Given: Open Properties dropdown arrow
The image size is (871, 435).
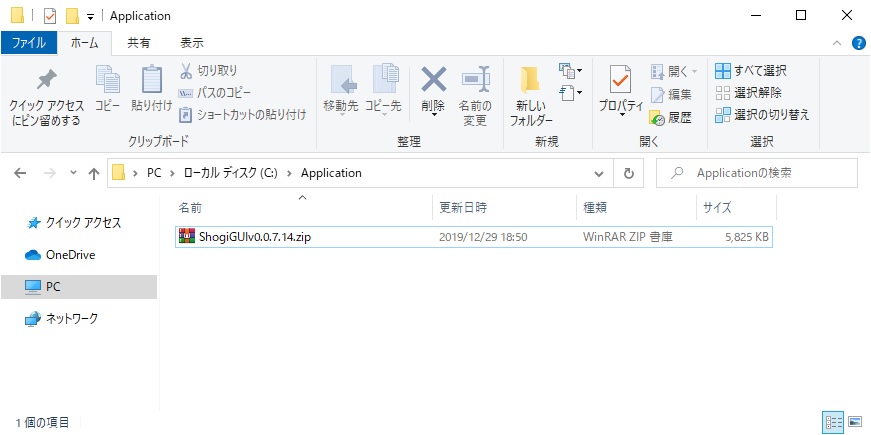Looking at the screenshot, I should tap(620, 114).
